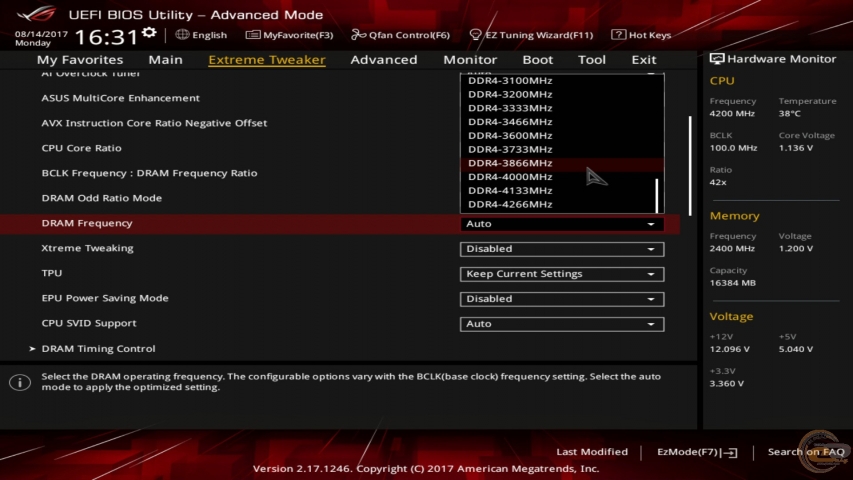Select AVX Instruction Core Ratio Negative Offset

pos(154,123)
